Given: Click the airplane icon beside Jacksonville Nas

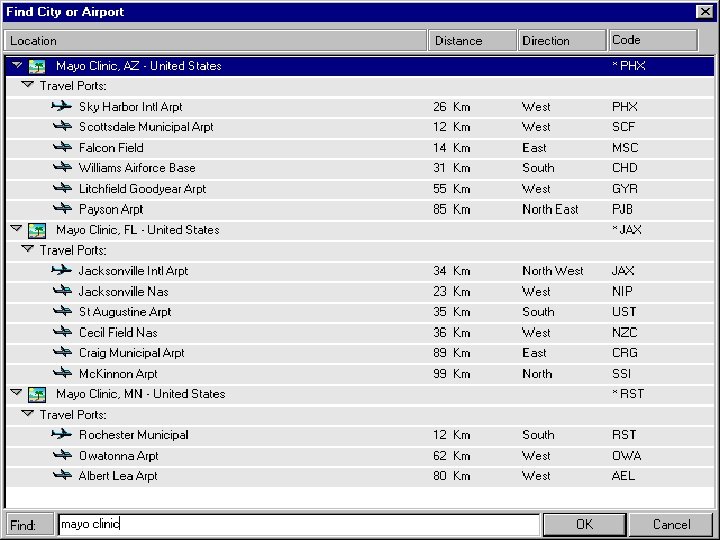Looking at the screenshot, I should 62,291.
